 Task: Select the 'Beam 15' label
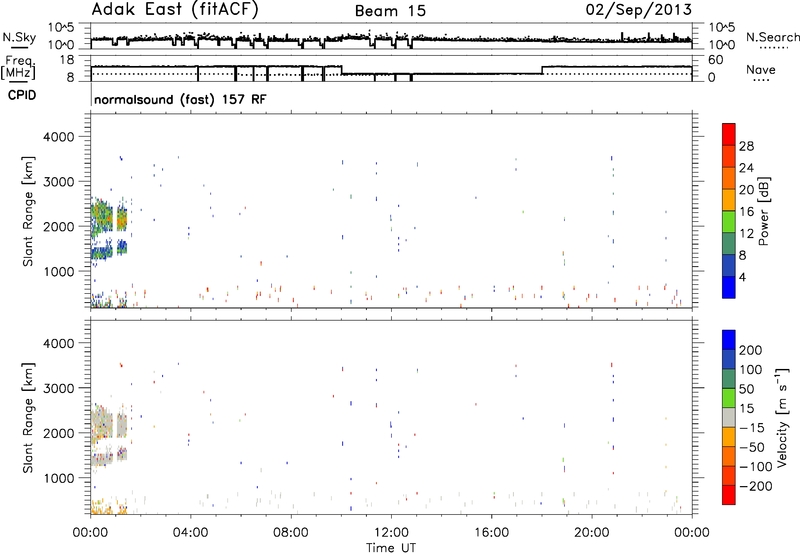[x=390, y=11]
